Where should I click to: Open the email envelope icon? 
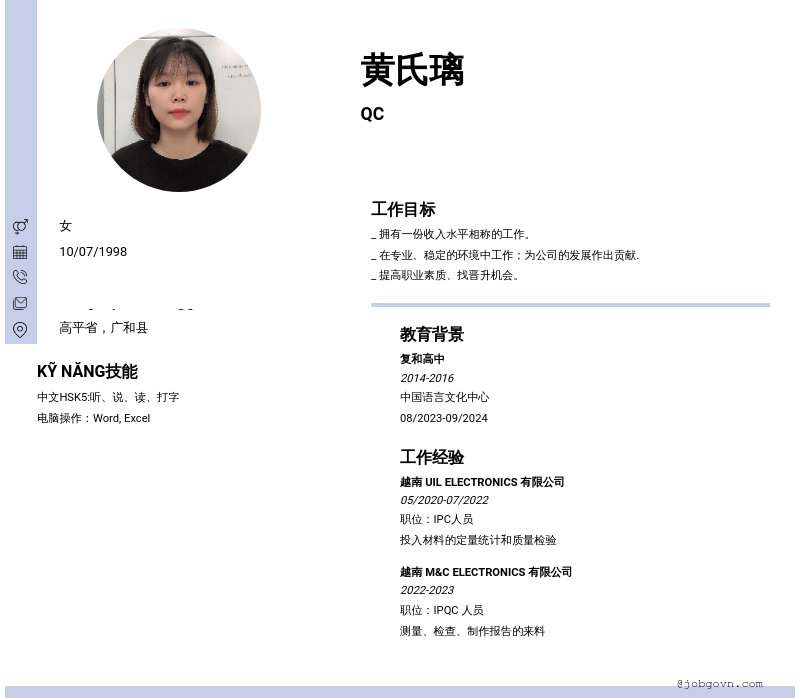click(20, 303)
